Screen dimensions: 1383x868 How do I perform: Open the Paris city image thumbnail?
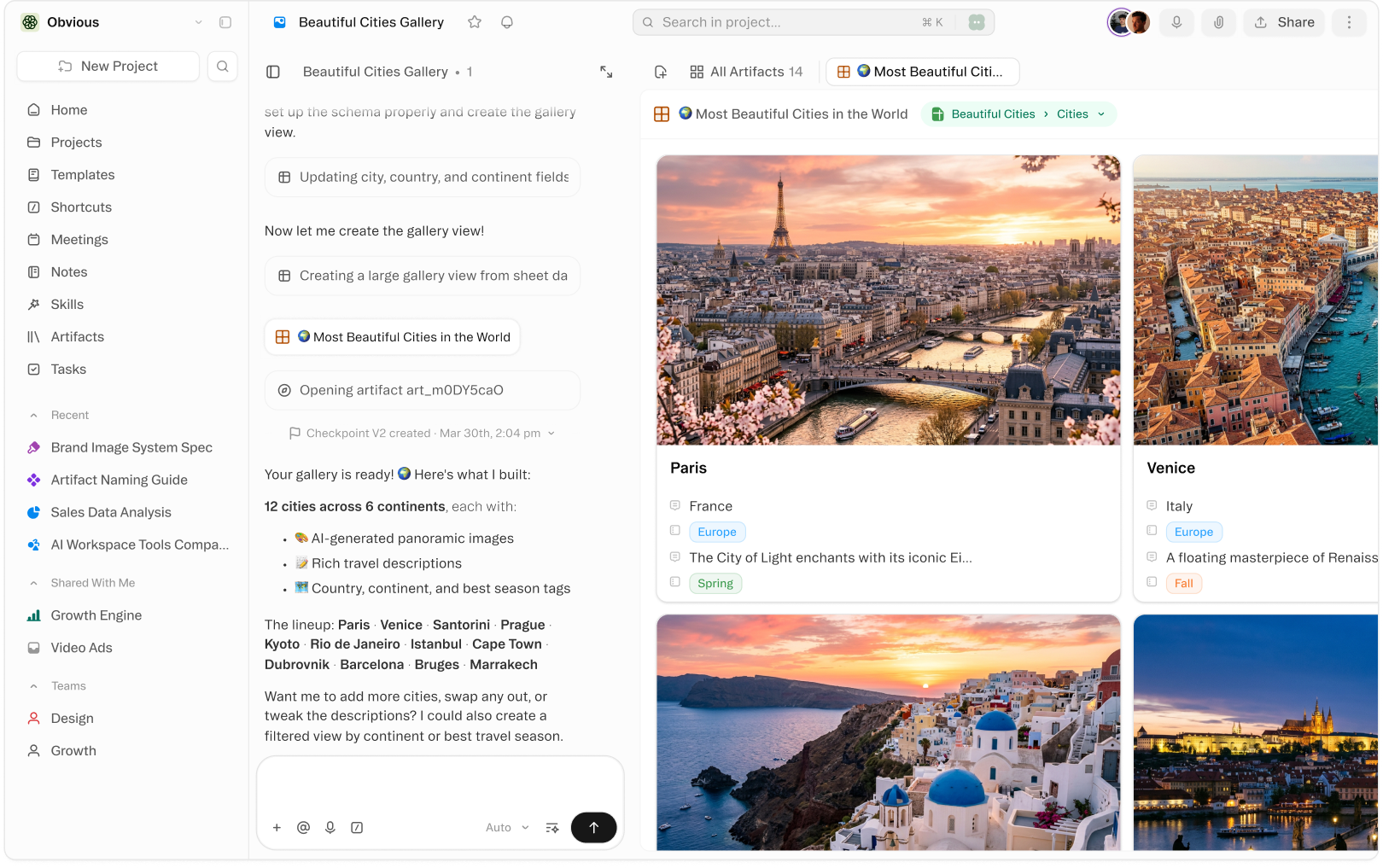click(x=888, y=300)
